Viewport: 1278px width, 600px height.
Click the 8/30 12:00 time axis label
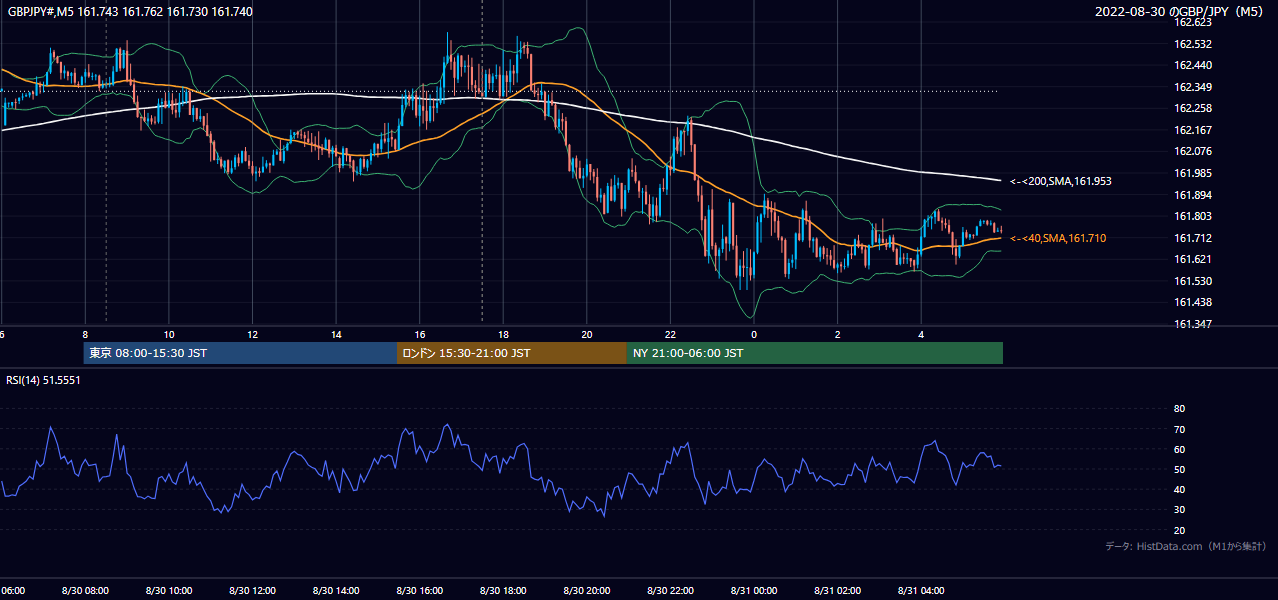pos(251,591)
